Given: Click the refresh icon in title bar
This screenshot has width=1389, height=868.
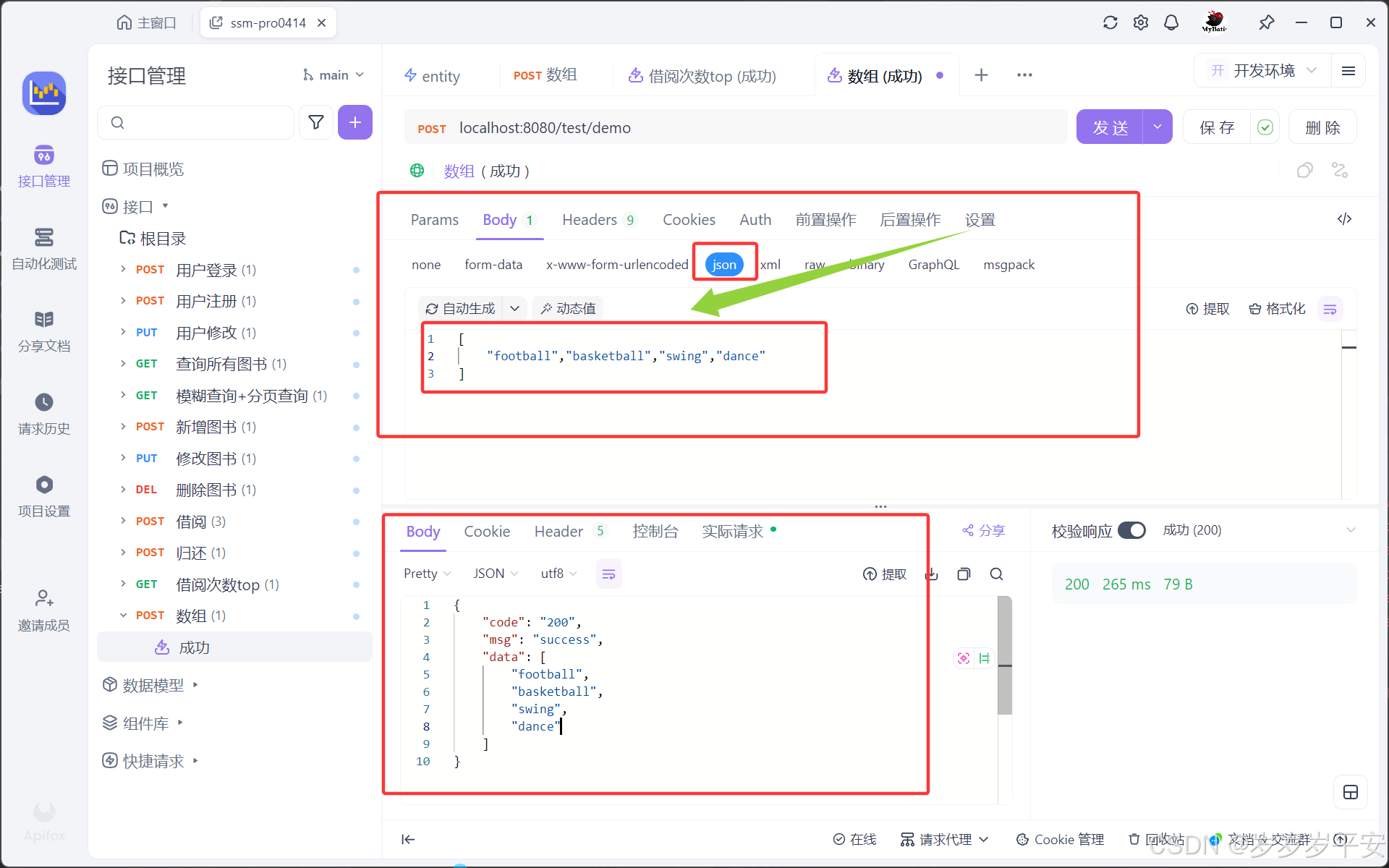Looking at the screenshot, I should click(x=1110, y=22).
